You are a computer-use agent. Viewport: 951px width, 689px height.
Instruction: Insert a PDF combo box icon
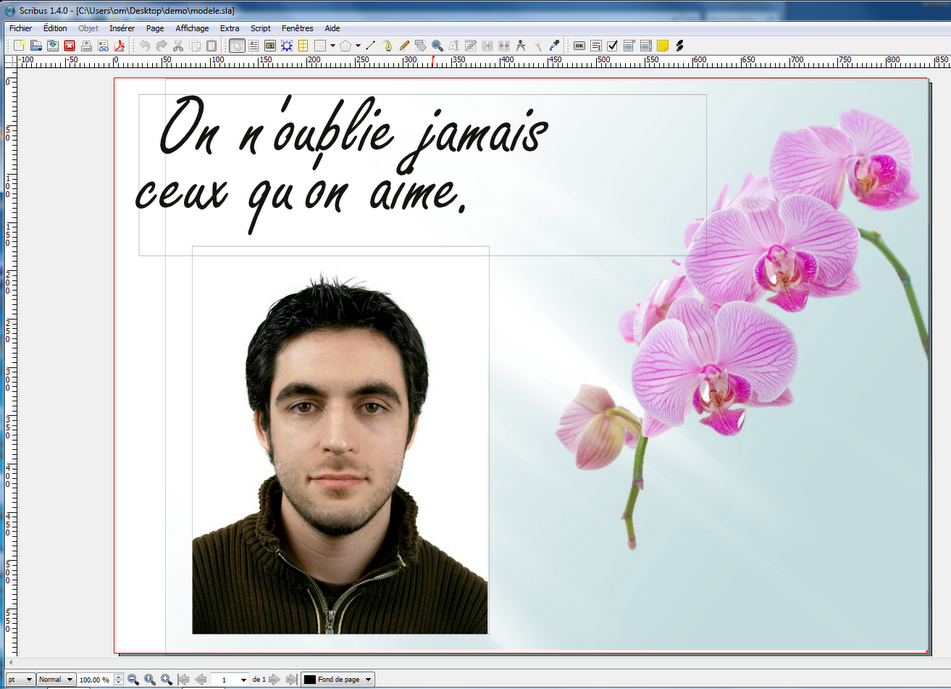pos(629,45)
